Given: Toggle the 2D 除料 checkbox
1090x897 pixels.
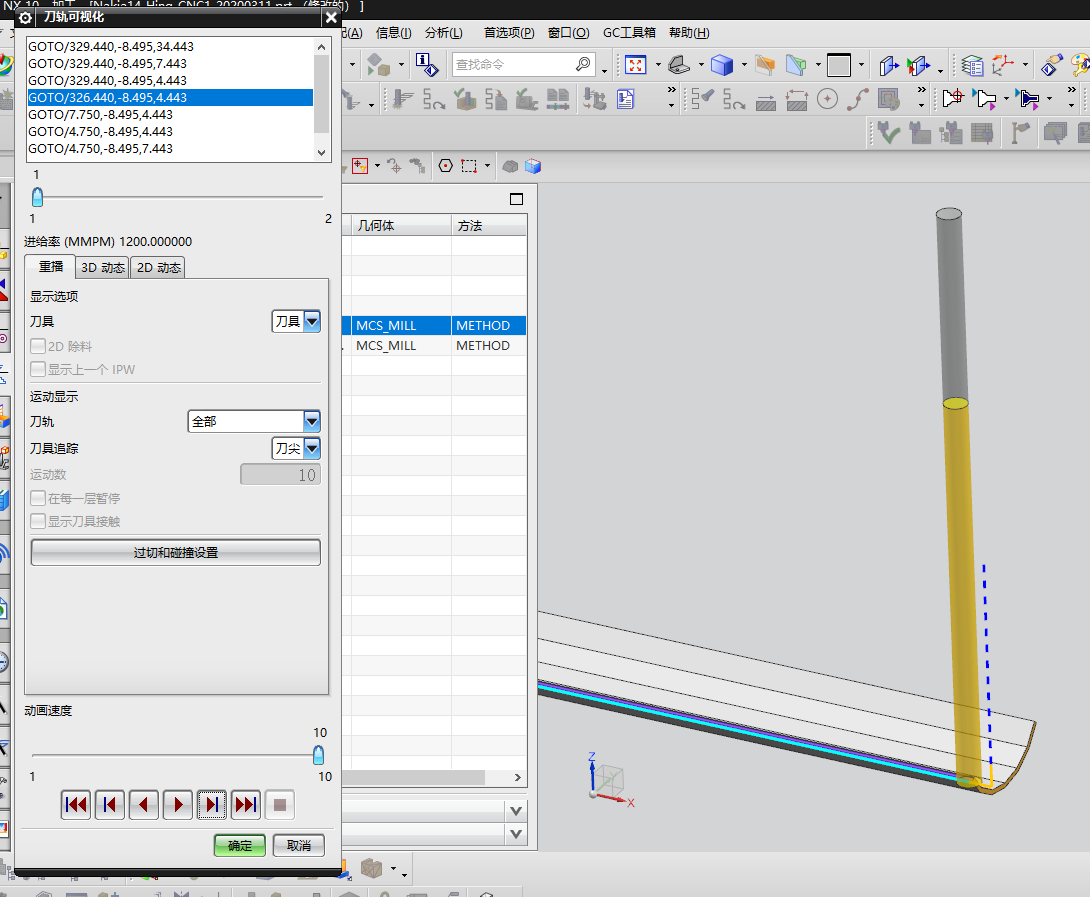Looking at the screenshot, I should coord(38,346).
